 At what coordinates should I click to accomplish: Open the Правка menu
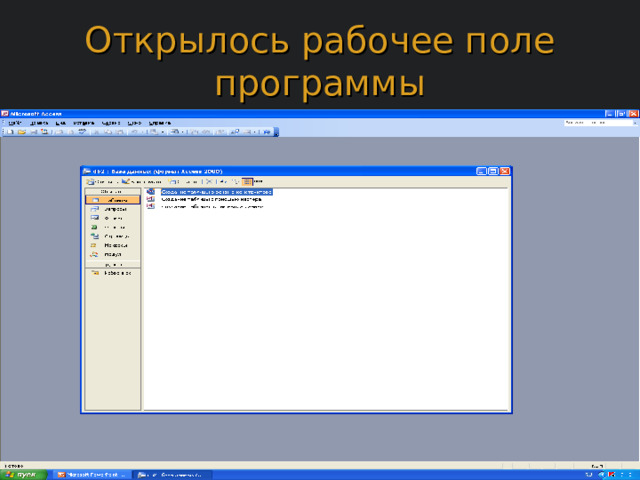[39, 123]
